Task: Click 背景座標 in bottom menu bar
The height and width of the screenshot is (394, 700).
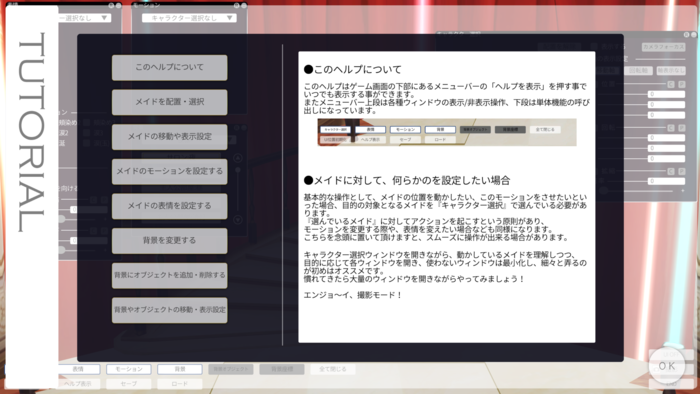Action: tap(282, 369)
